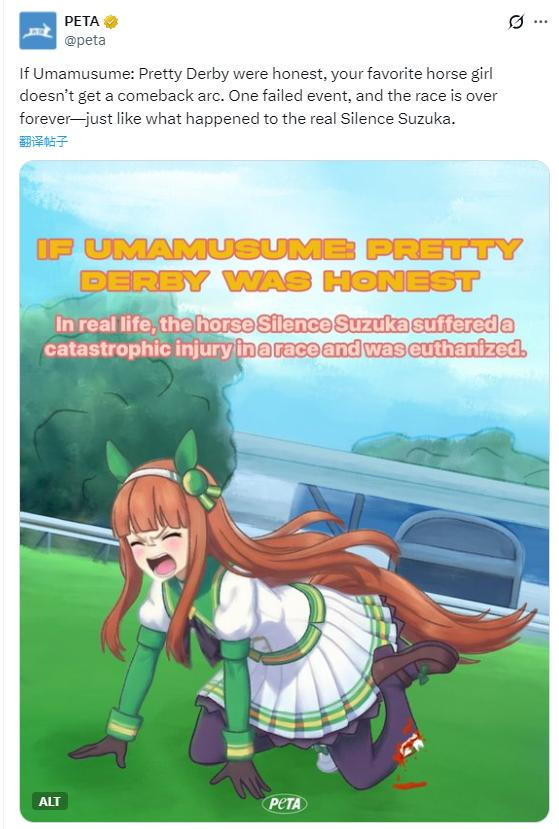Click the pink caption about Silence Suzuka
Screen dimensions: 559x829
click(x=285, y=336)
